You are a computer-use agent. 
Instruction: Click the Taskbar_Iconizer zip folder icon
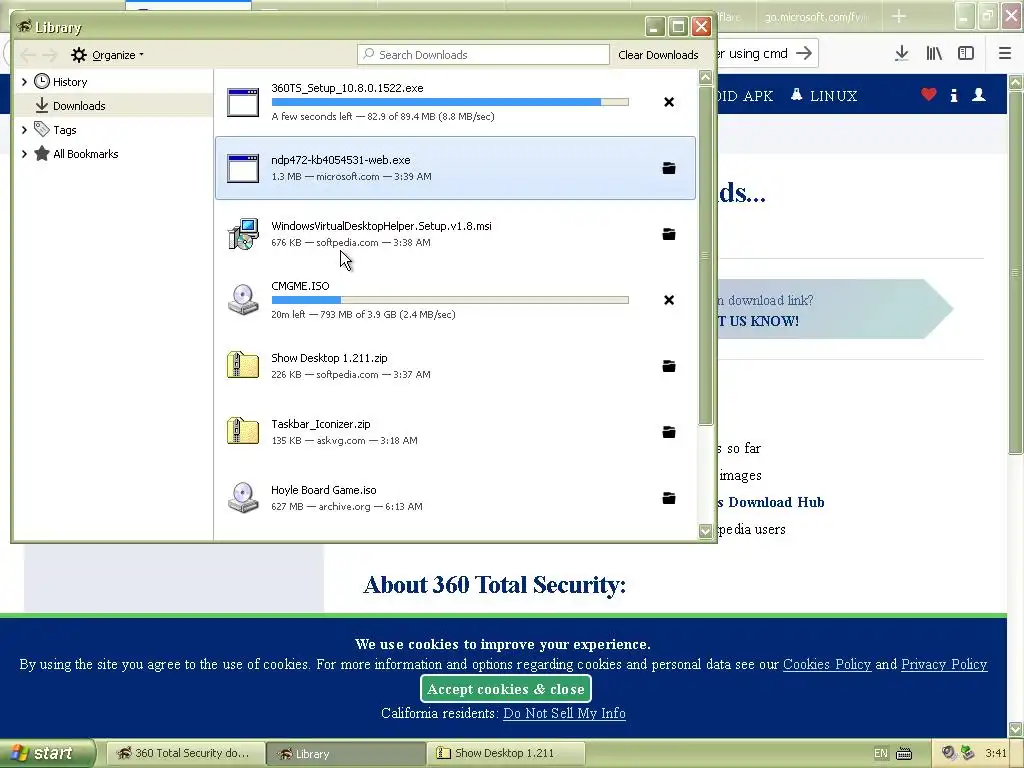(x=243, y=431)
